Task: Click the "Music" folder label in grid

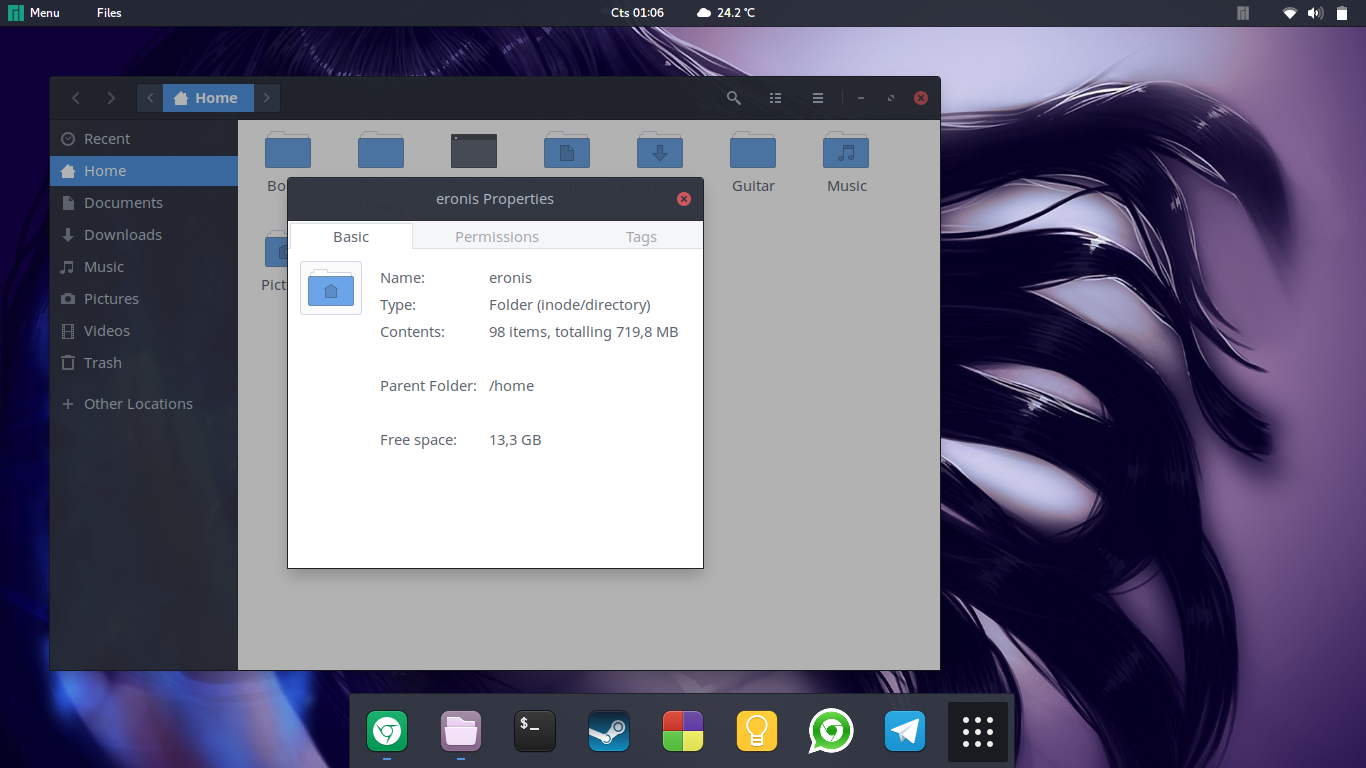Action: [x=847, y=186]
